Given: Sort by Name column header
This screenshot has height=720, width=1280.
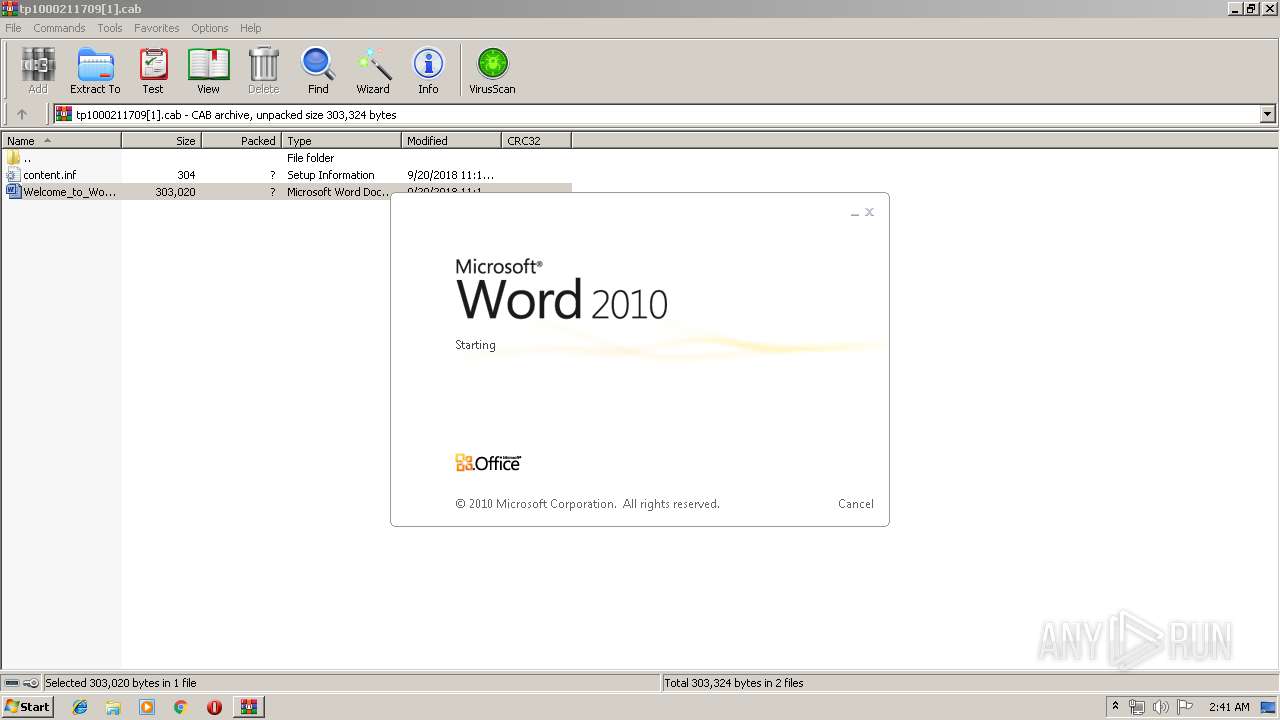Looking at the screenshot, I should coord(61,141).
